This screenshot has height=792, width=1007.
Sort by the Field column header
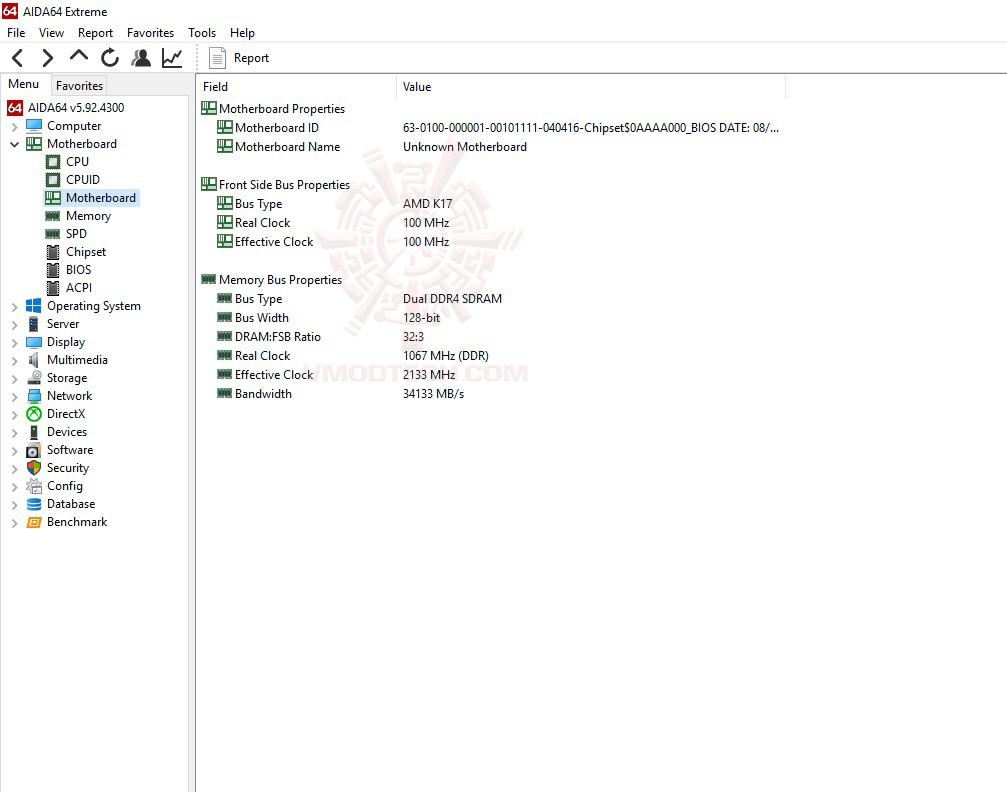[296, 87]
